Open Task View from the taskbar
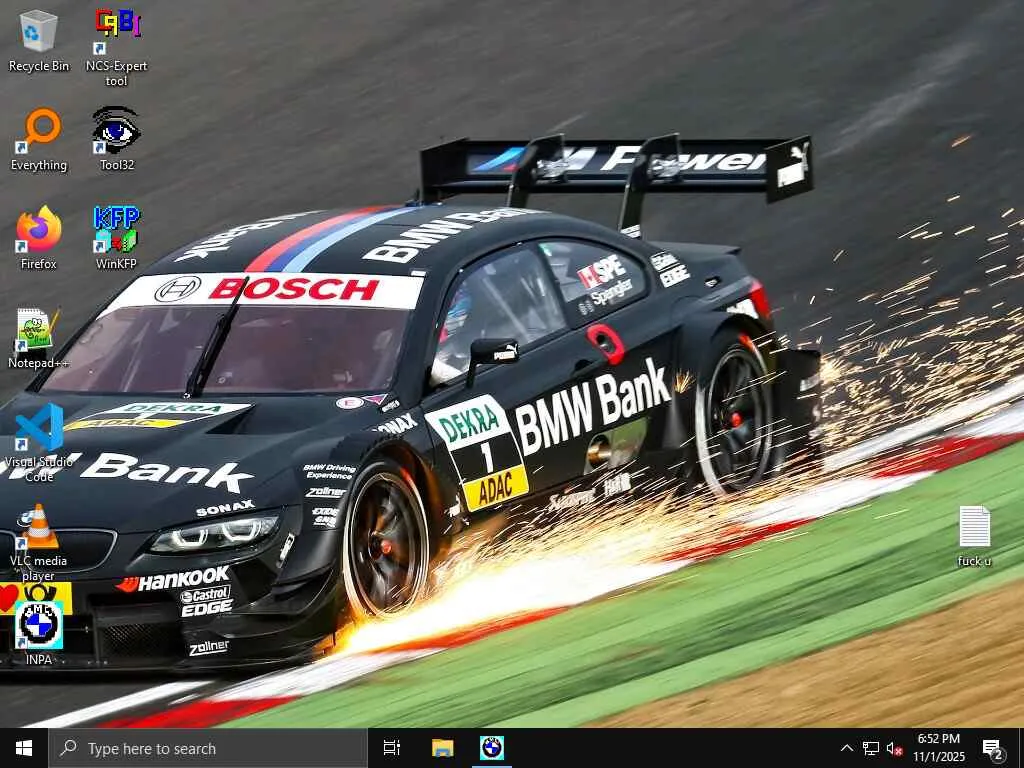The height and width of the screenshot is (768, 1024). (x=392, y=748)
